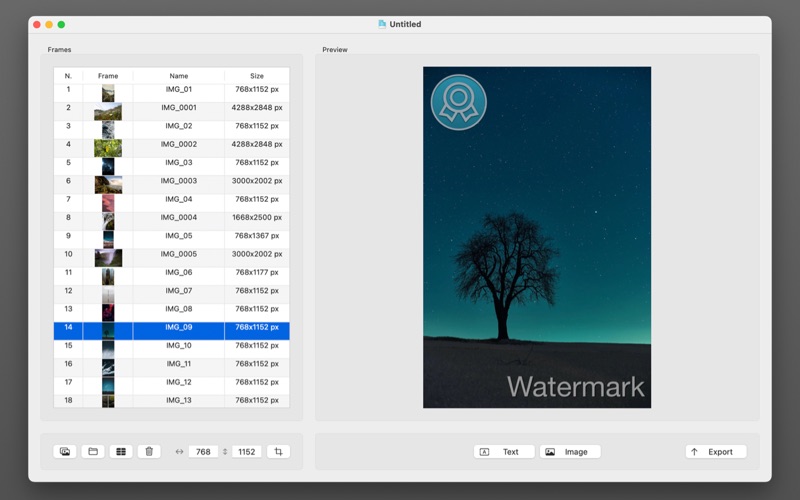Click the Watermark text in the preview
The width and height of the screenshot is (800, 500).
(575, 387)
